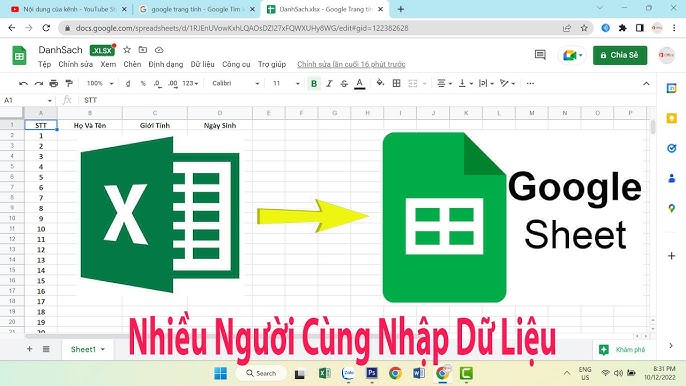The height and width of the screenshot is (386, 686).
Task: Open the Tệp menu
Action: [x=44, y=64]
